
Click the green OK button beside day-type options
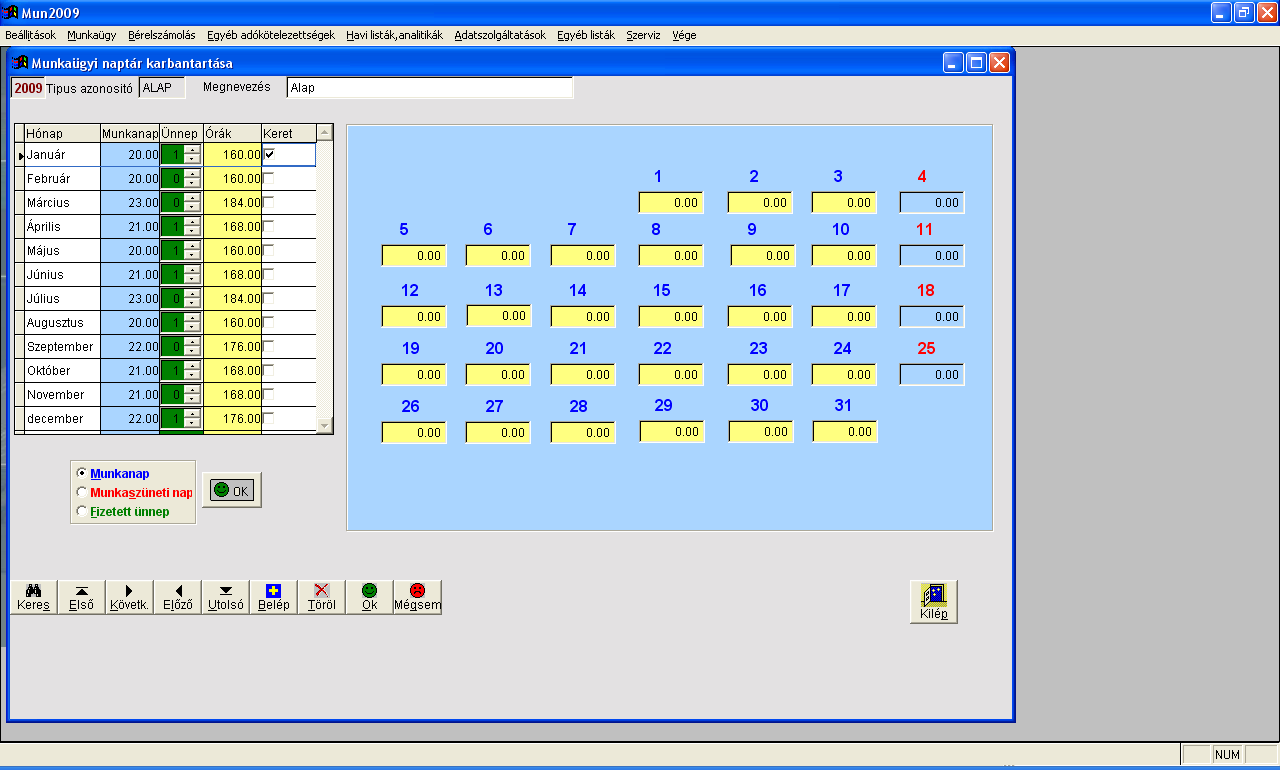(232, 490)
